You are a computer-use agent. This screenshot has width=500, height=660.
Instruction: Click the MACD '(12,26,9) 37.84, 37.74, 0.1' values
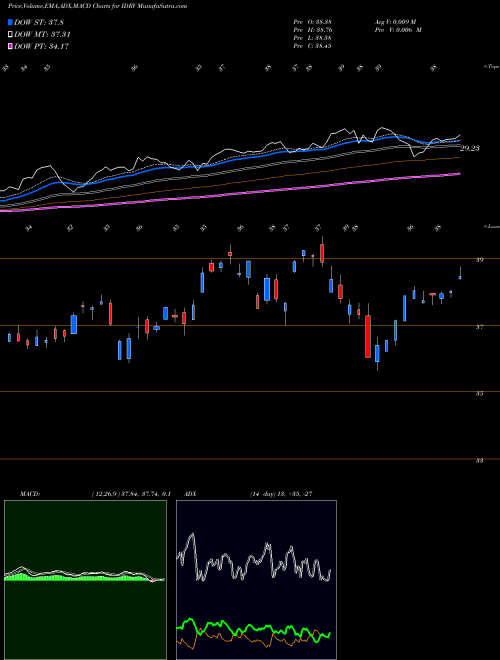[x=130, y=494]
